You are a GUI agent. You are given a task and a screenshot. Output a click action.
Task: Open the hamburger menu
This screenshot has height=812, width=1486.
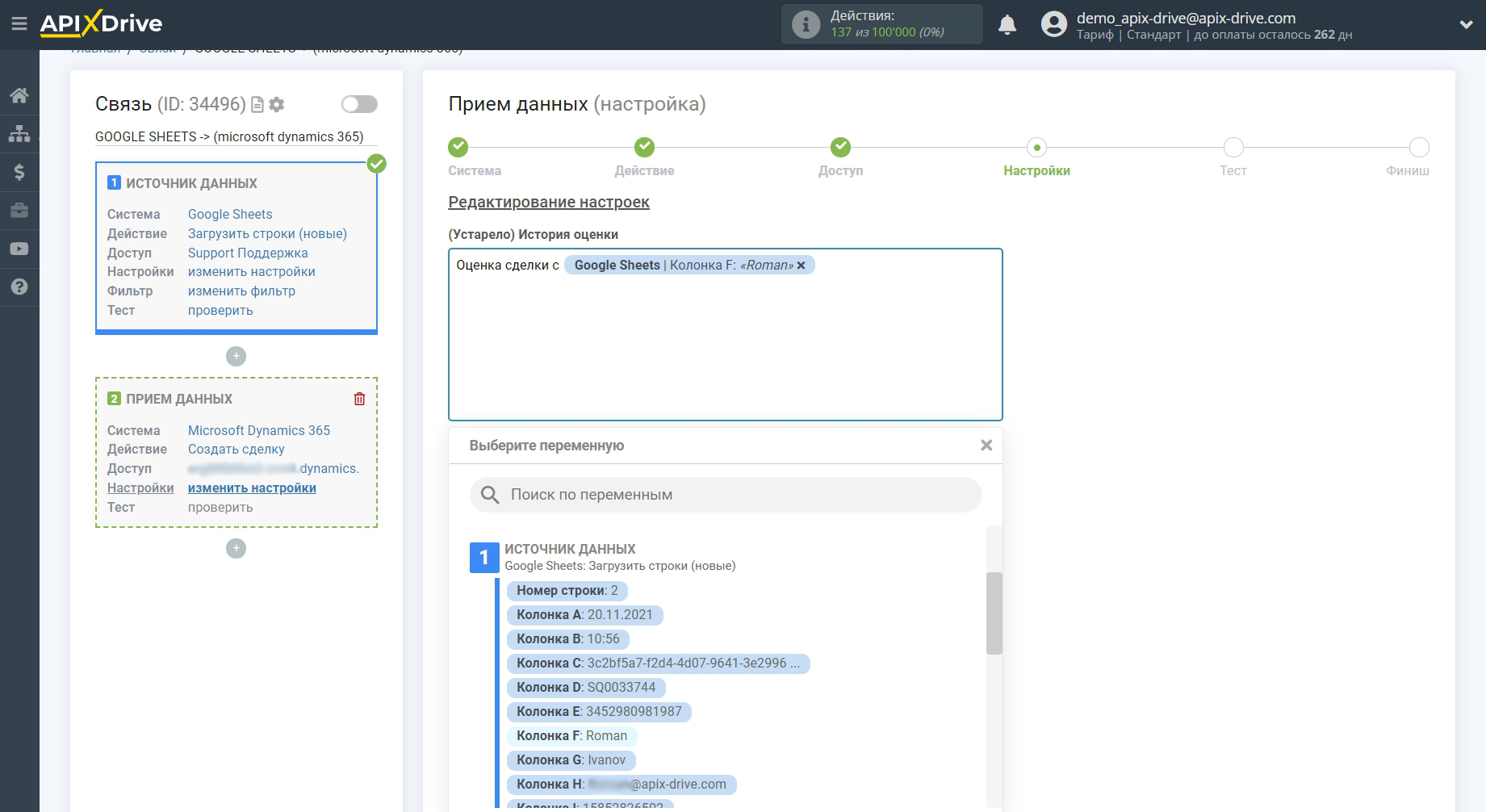pos(19,24)
